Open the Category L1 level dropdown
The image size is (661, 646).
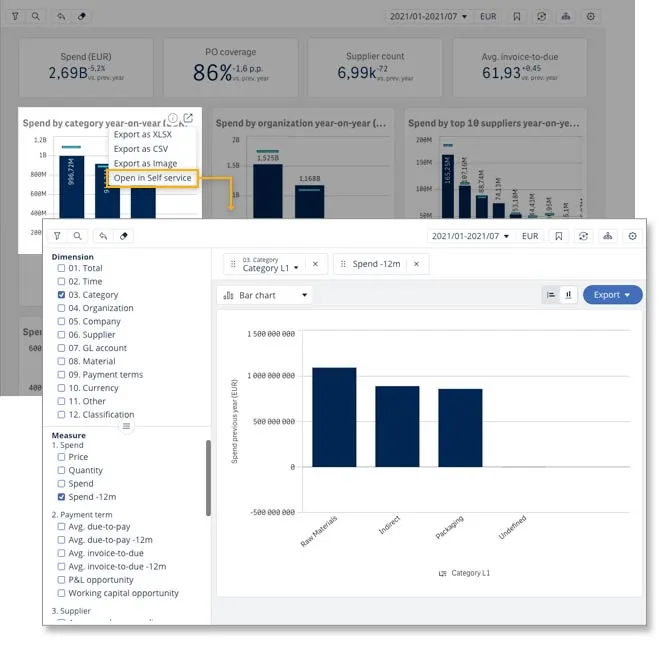click(x=266, y=268)
